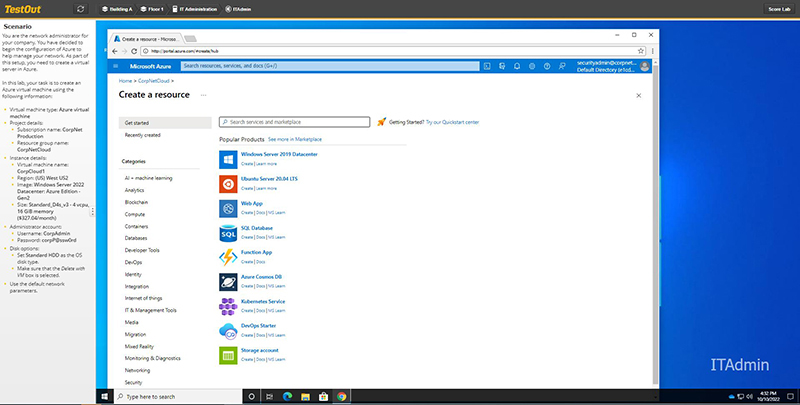Click MS Learn under Kubernetes Service
This screenshot has width=800, height=405.
(x=277, y=311)
